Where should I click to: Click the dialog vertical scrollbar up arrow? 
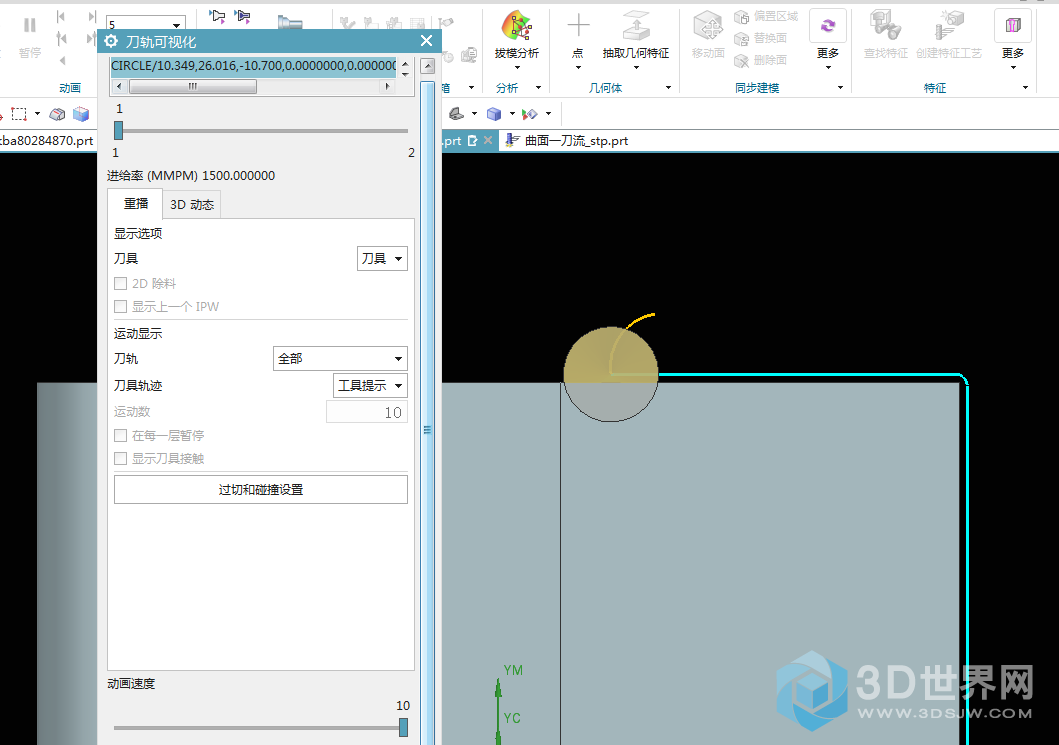tap(427, 66)
